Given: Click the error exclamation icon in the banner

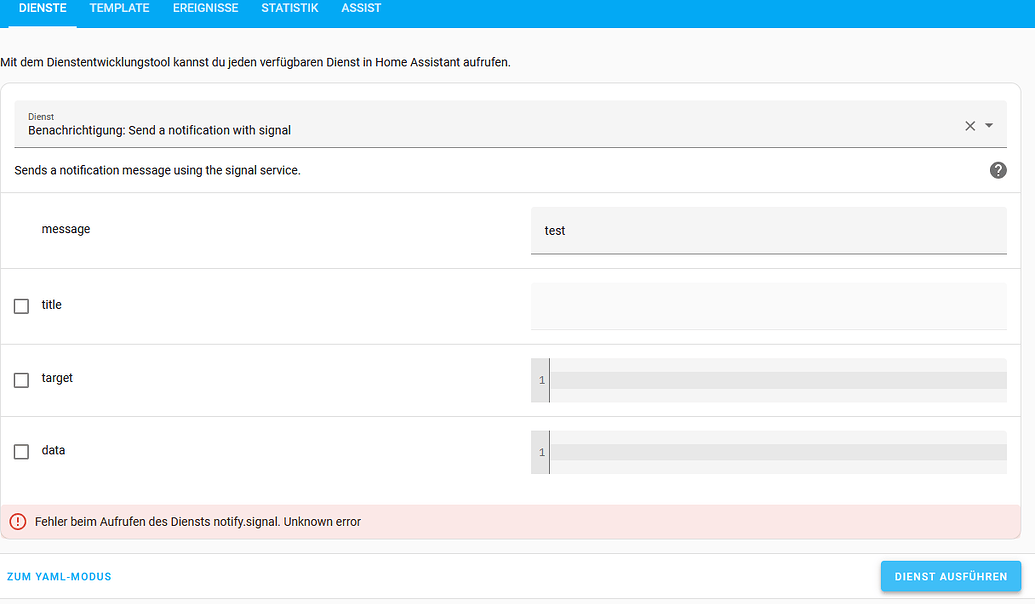Looking at the screenshot, I should 20,521.
